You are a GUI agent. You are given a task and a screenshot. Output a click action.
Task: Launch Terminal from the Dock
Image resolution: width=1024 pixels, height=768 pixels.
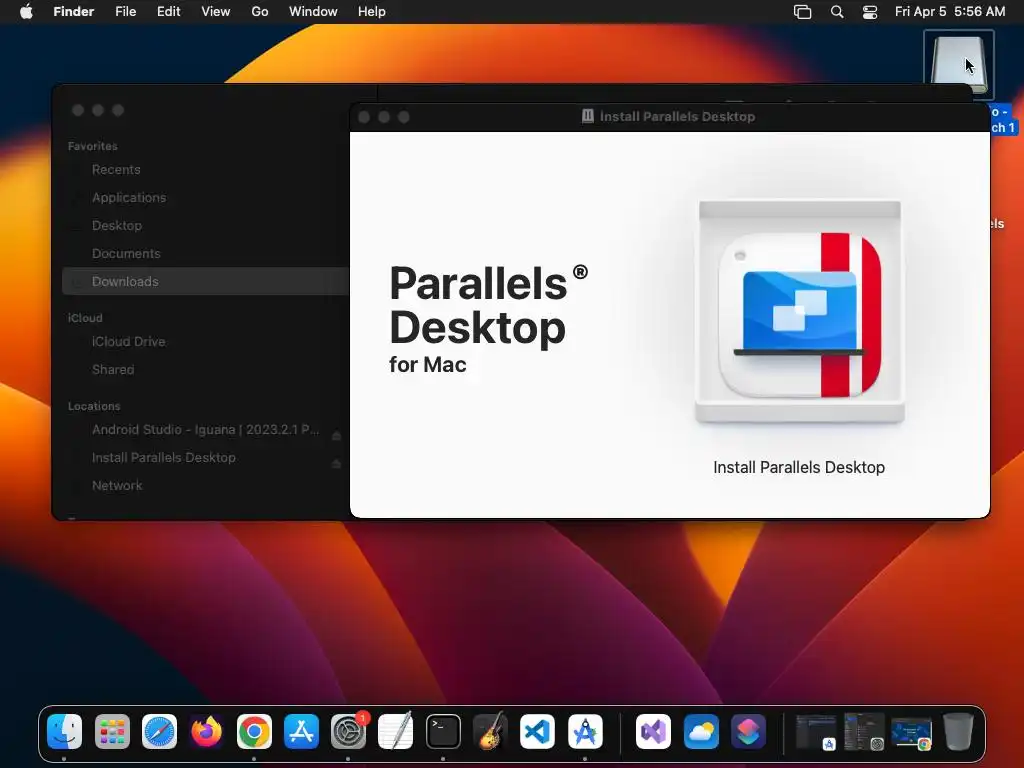point(443,731)
